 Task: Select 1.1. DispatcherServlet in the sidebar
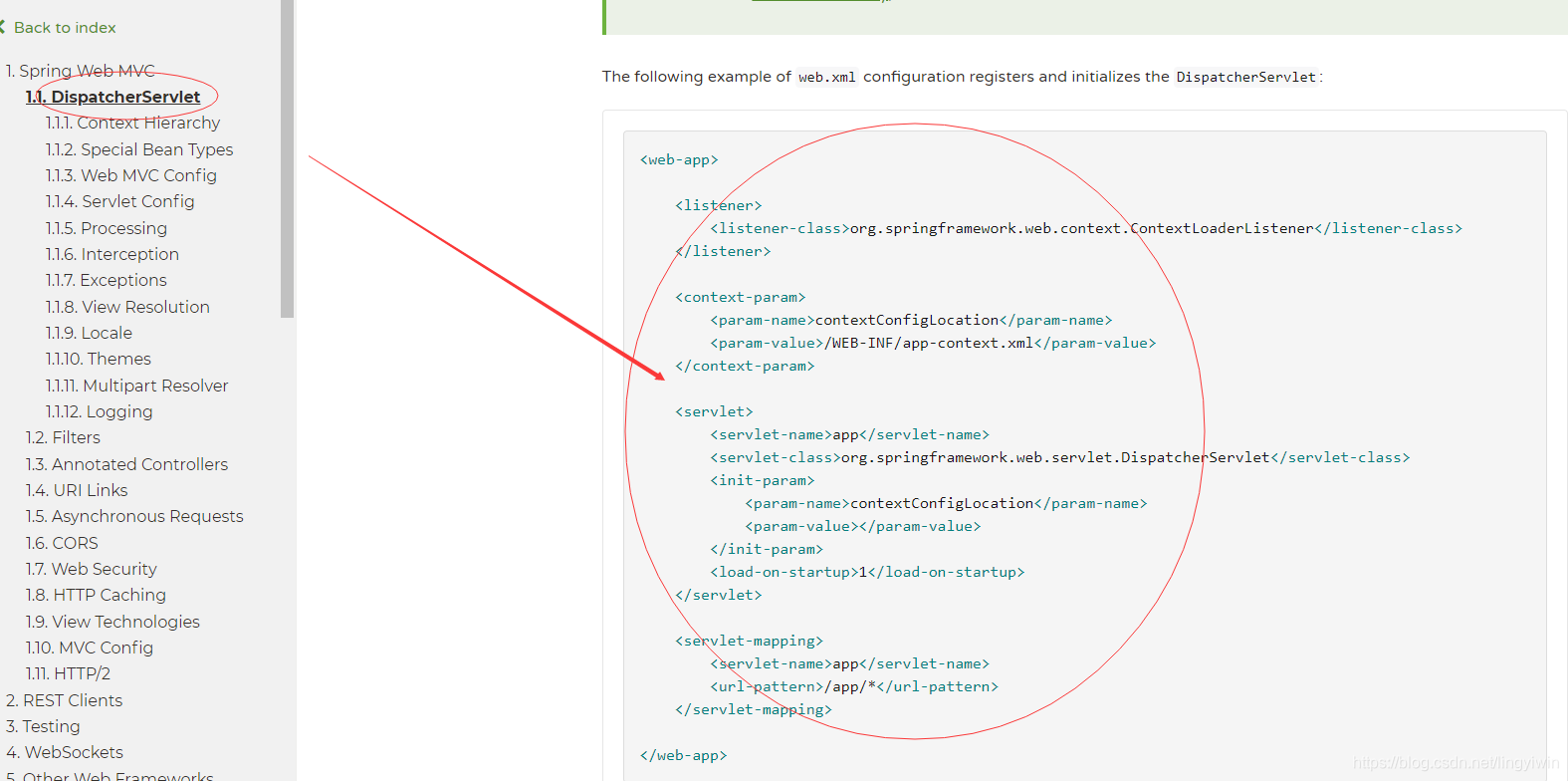pos(113,97)
